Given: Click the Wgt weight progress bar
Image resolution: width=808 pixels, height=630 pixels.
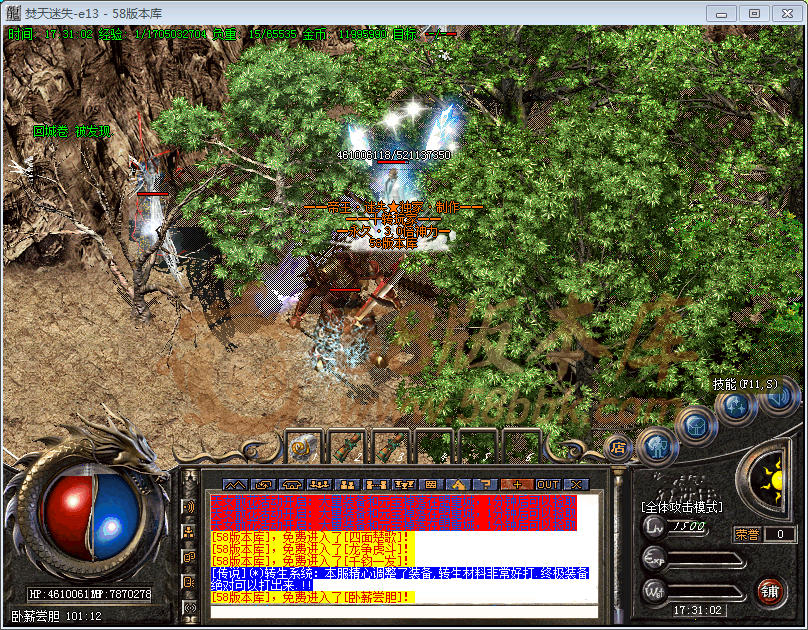Looking at the screenshot, I should (x=705, y=593).
